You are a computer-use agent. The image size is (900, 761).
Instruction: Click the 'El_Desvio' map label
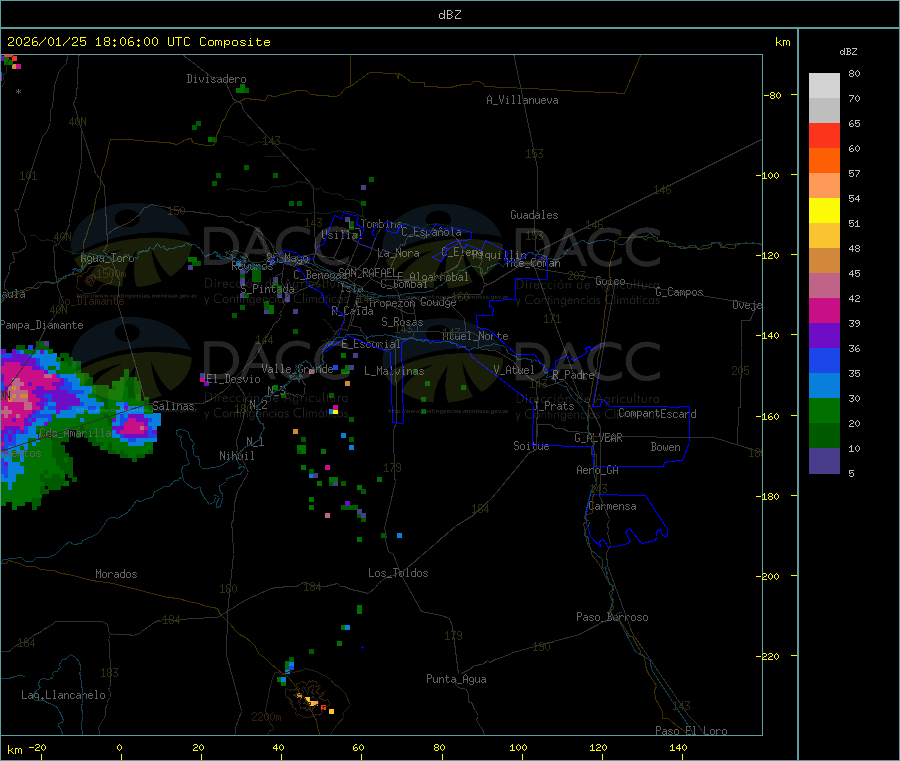234,379
